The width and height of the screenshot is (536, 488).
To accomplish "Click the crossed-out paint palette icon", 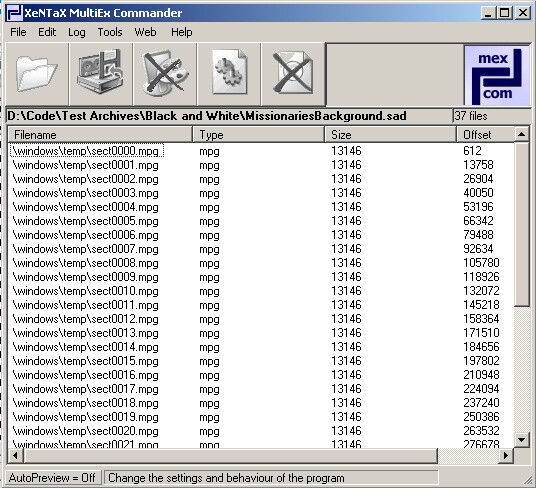I will tap(165, 74).
